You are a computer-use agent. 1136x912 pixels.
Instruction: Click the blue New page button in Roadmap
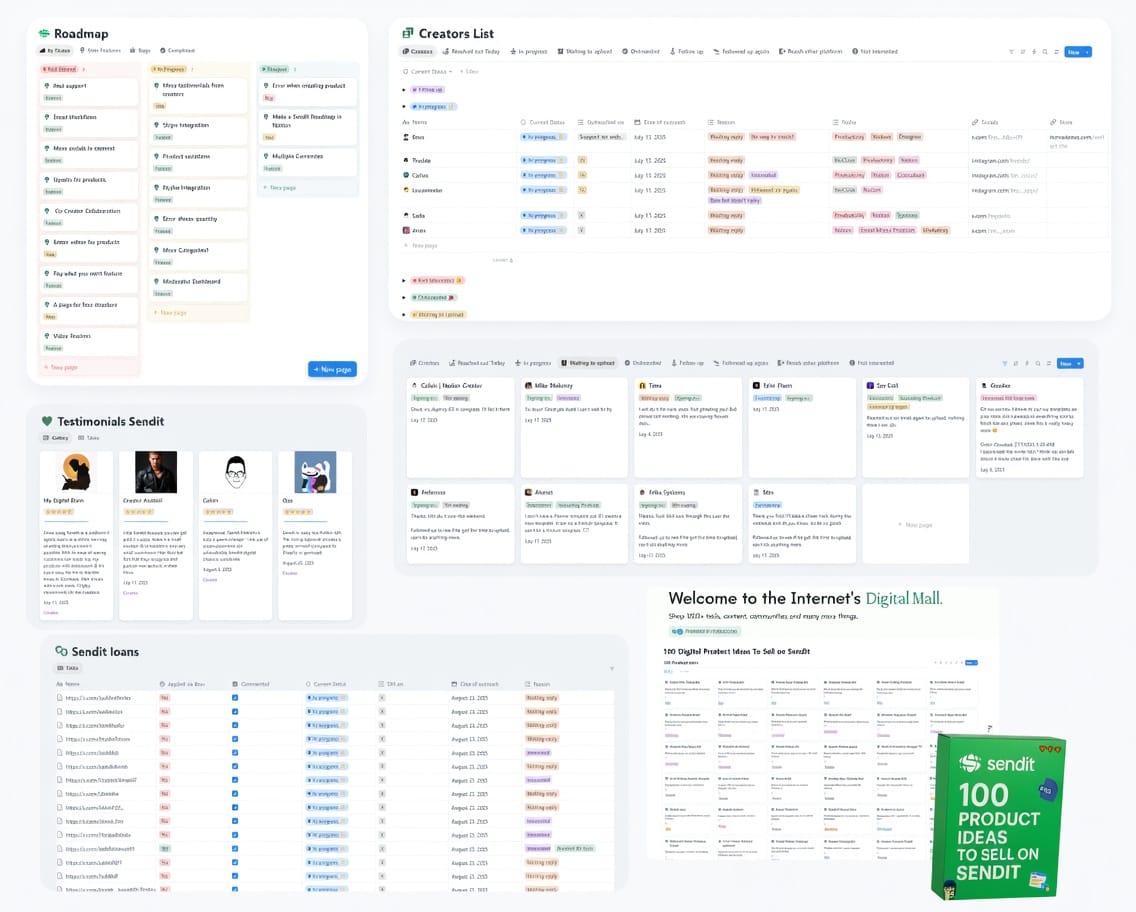pos(331,369)
